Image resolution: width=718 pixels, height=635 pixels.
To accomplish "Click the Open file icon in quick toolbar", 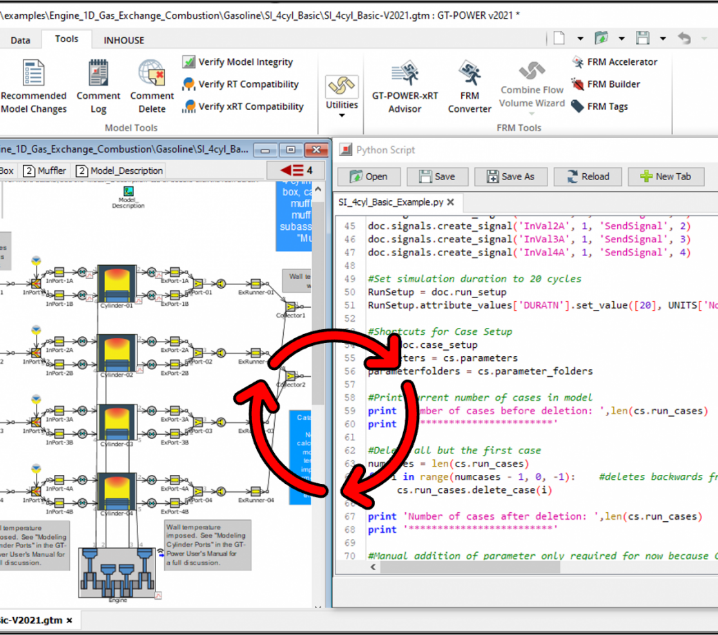I will click(x=601, y=38).
